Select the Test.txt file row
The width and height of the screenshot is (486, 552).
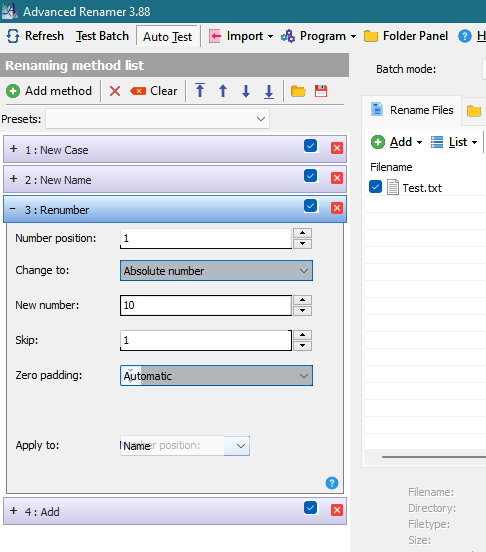(x=425, y=187)
